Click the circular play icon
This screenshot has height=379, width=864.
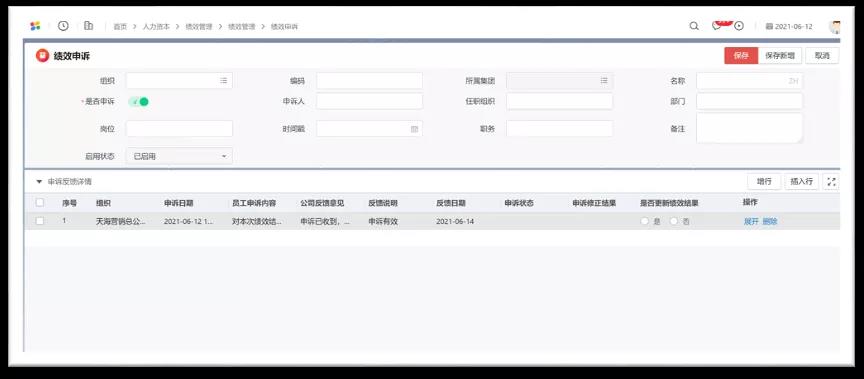click(739, 26)
